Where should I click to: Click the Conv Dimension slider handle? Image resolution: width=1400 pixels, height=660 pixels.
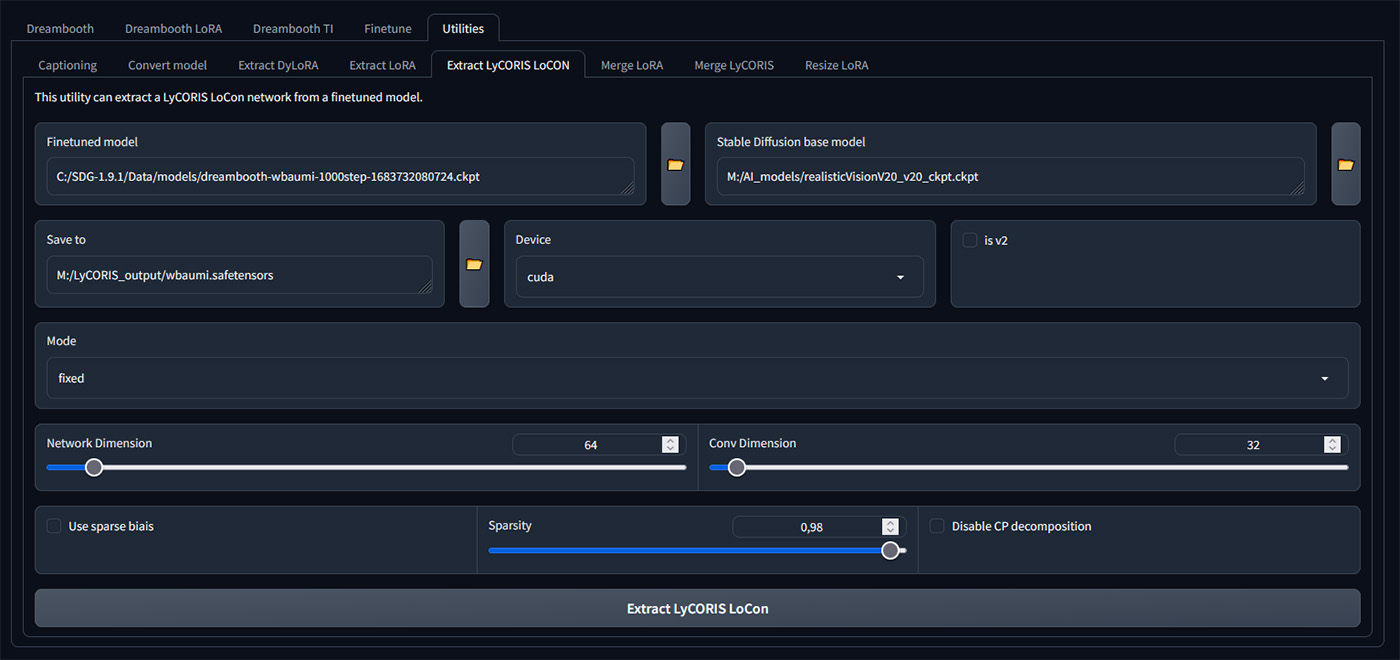pos(737,467)
